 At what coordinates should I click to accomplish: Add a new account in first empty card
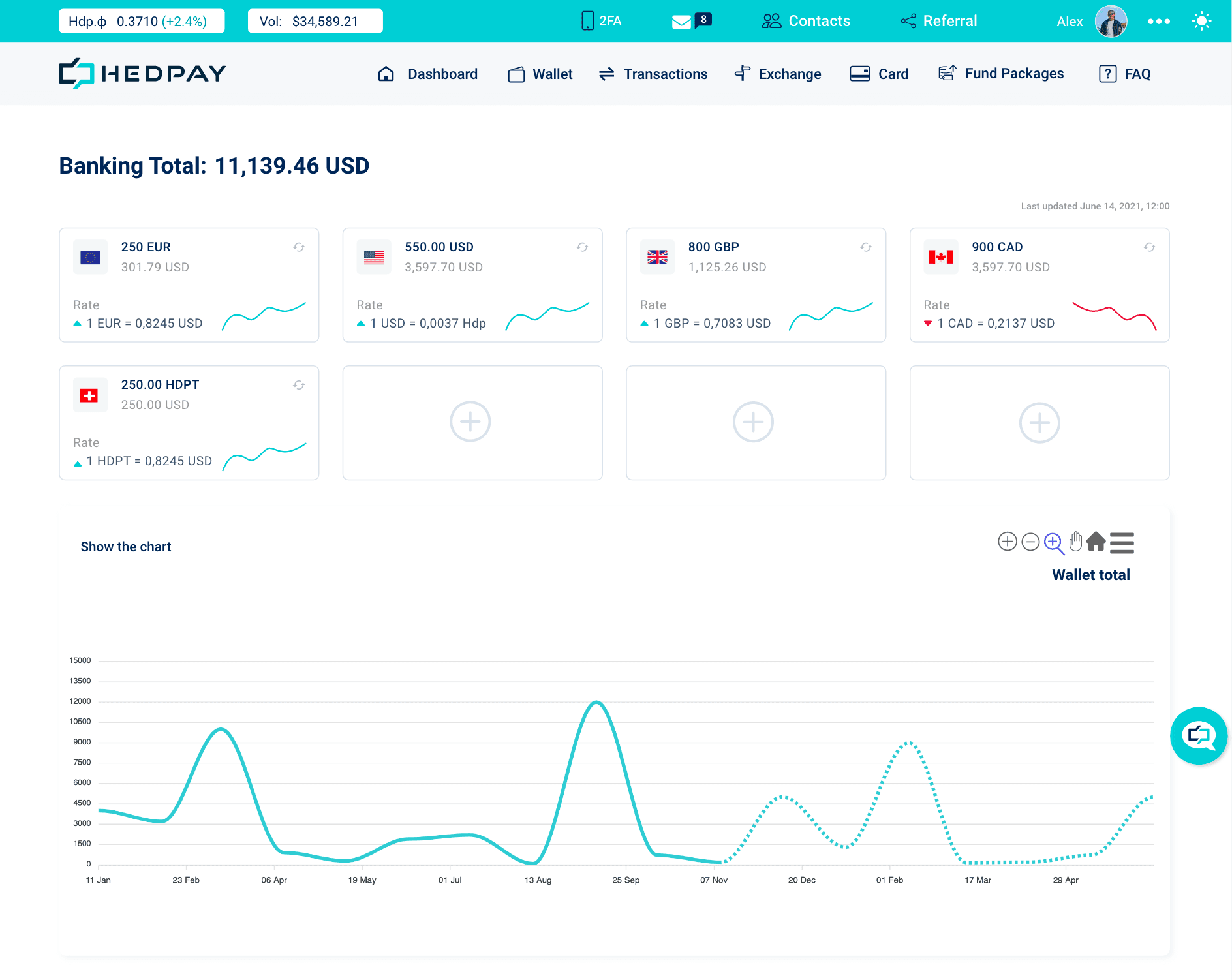(x=470, y=421)
